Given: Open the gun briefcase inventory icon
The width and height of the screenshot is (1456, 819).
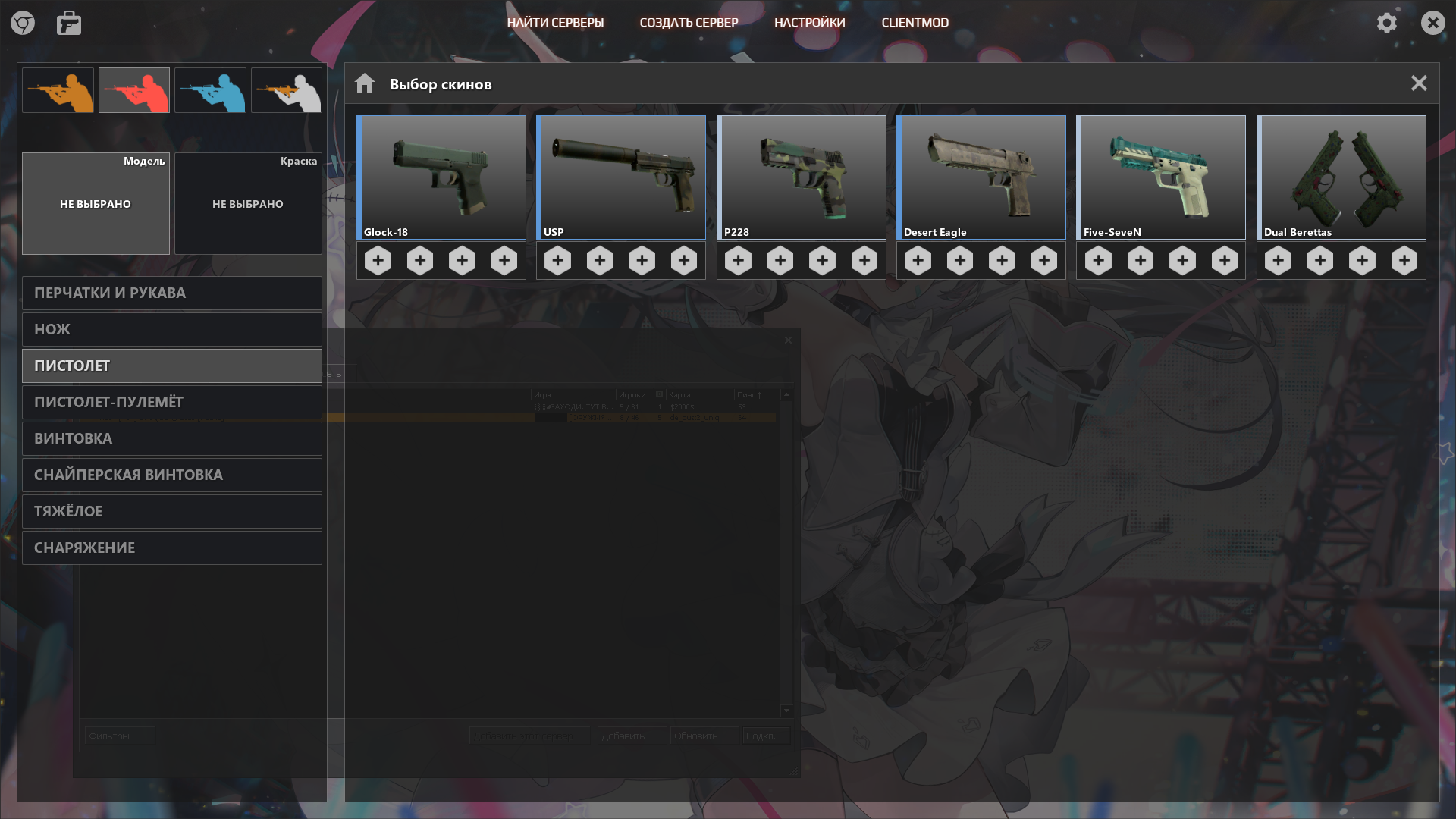Looking at the screenshot, I should [x=69, y=23].
